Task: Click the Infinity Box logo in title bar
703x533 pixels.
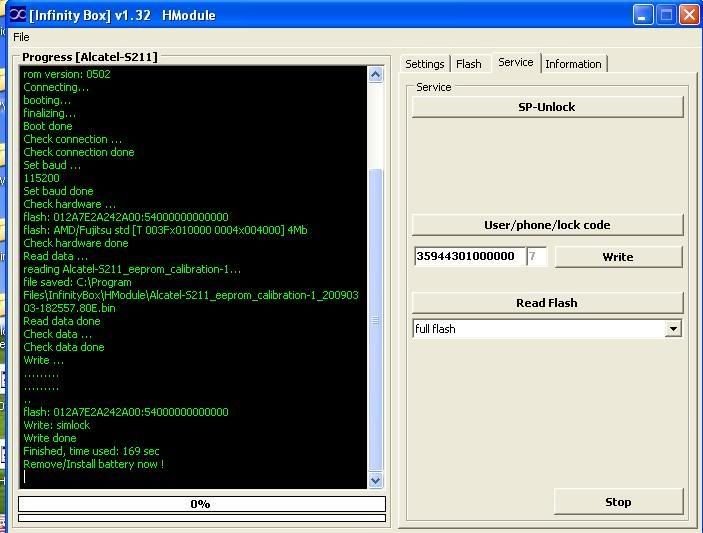Action: (13, 15)
